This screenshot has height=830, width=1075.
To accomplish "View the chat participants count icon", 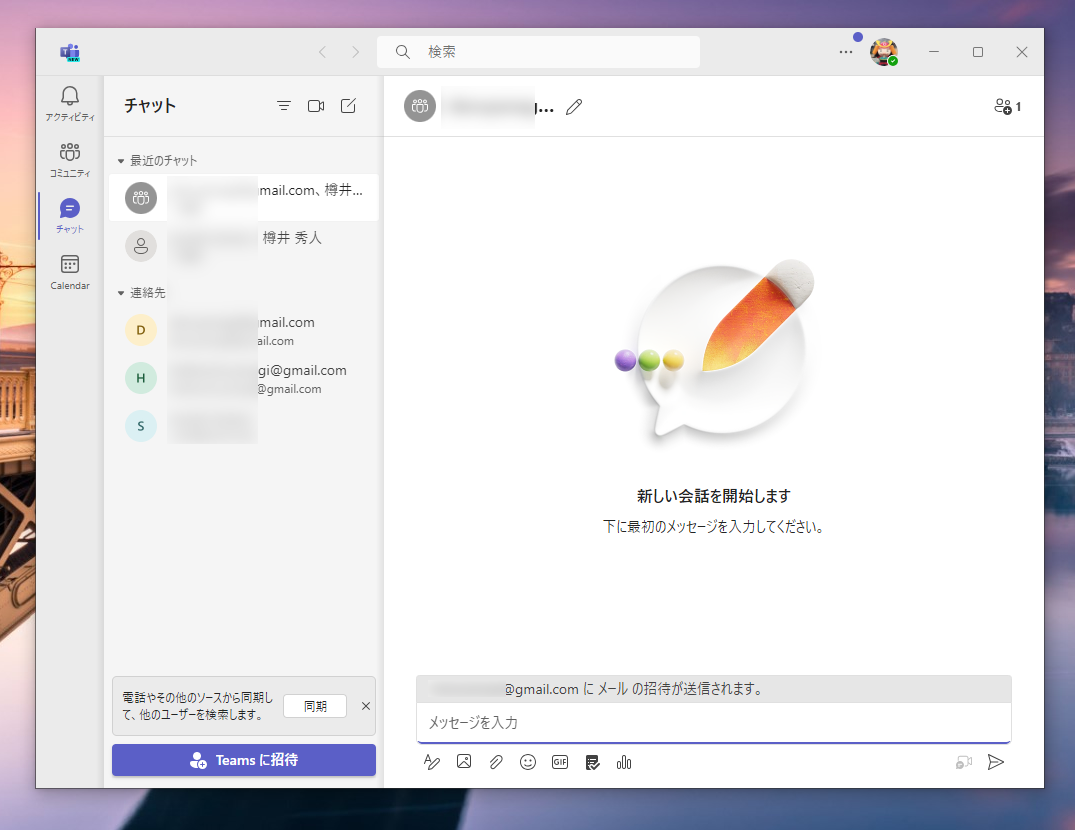I will coord(1006,105).
